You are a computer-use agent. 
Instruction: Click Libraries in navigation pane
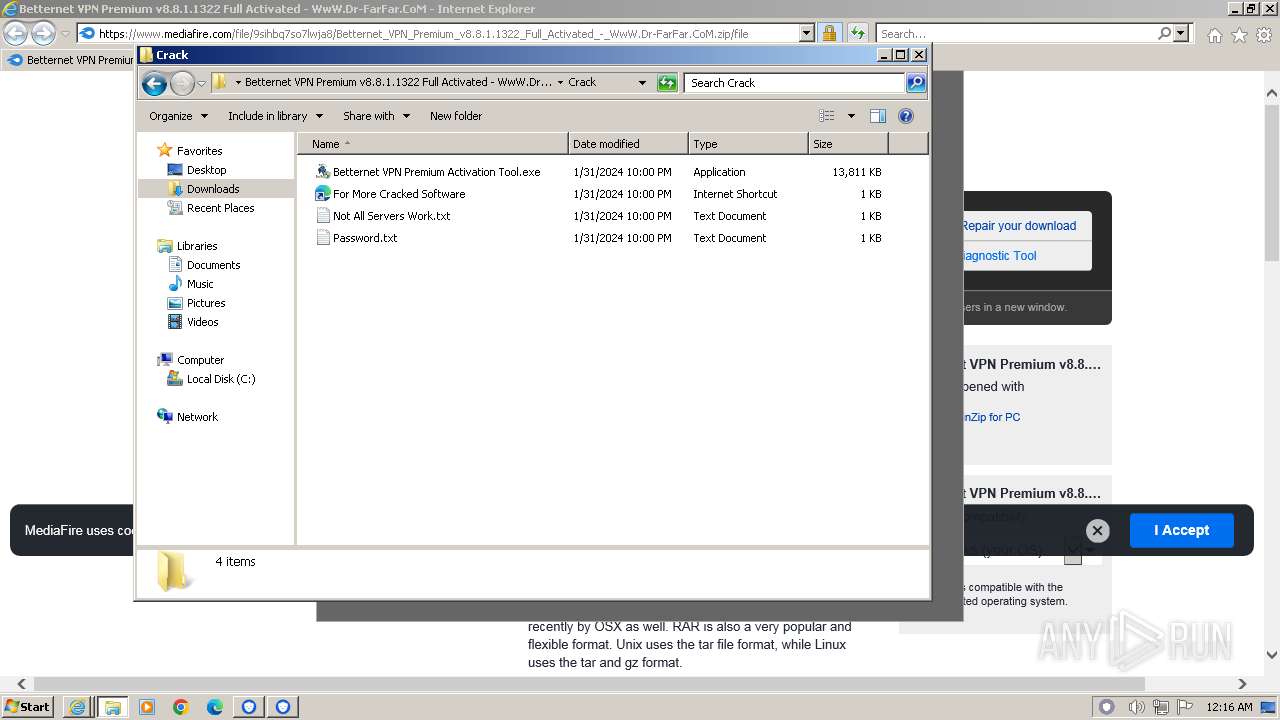point(197,246)
